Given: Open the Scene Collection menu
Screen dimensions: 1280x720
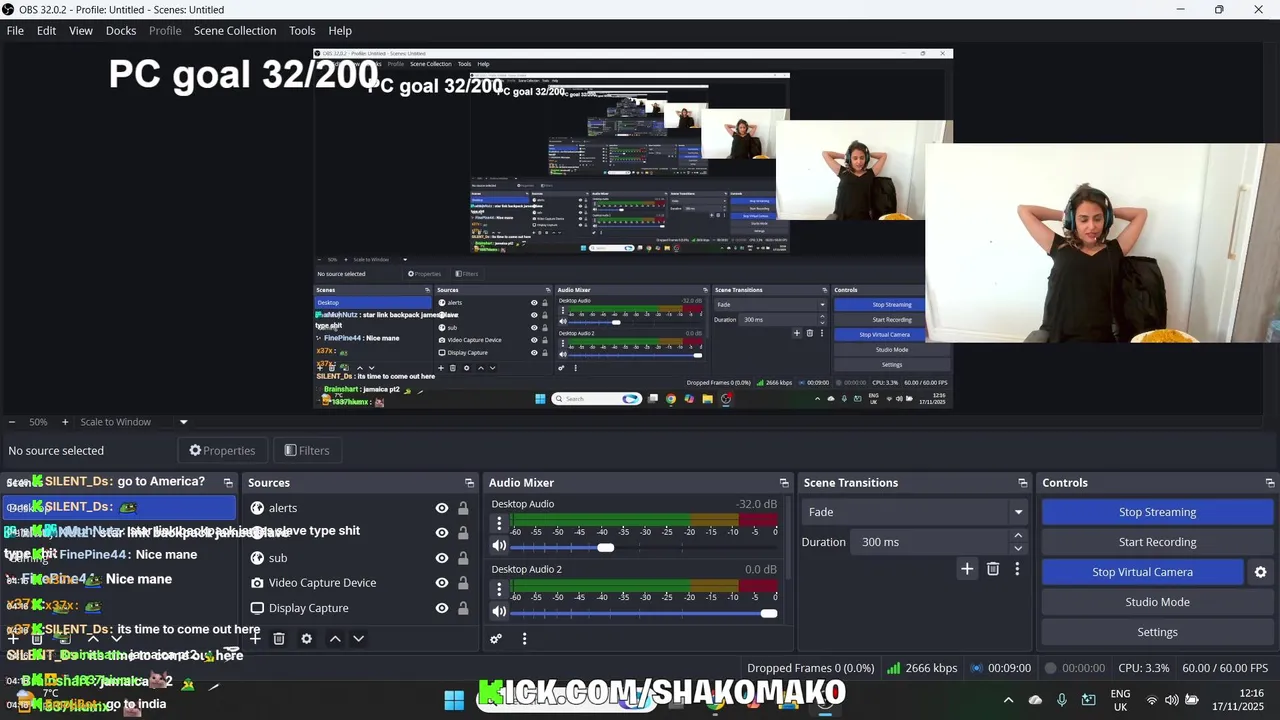Looking at the screenshot, I should 235,31.
